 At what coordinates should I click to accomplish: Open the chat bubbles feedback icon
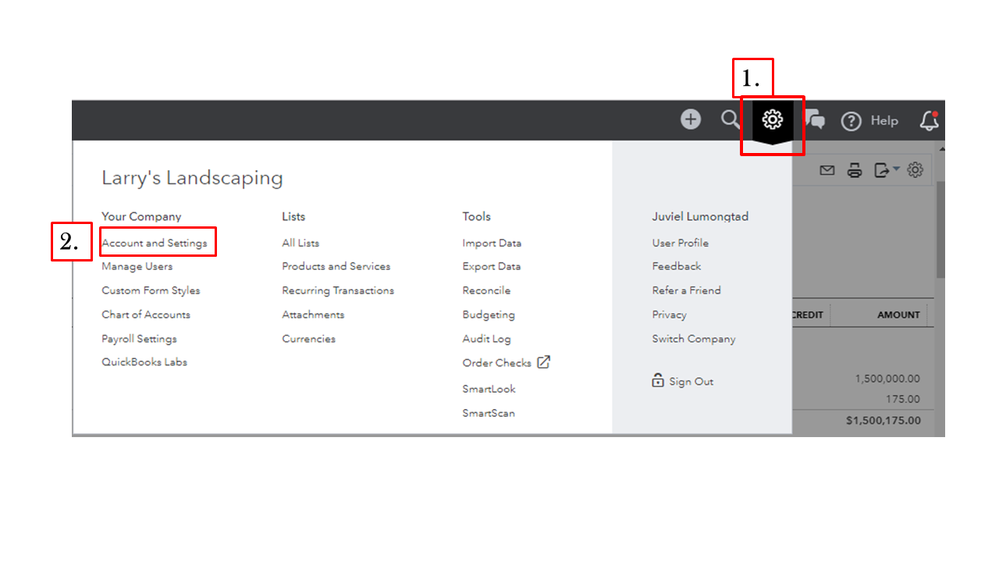(815, 120)
